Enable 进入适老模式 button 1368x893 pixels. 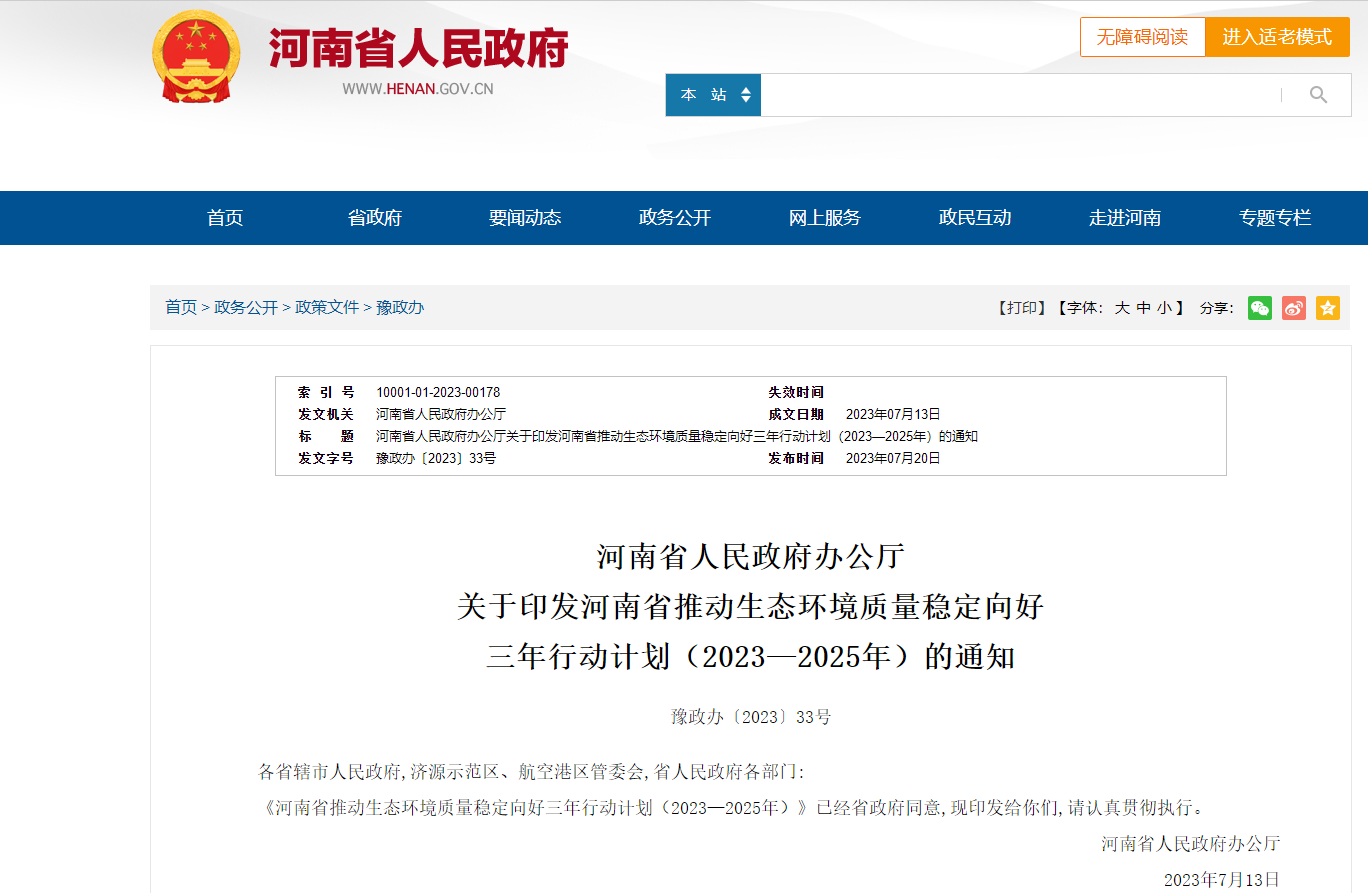[x=1277, y=37]
